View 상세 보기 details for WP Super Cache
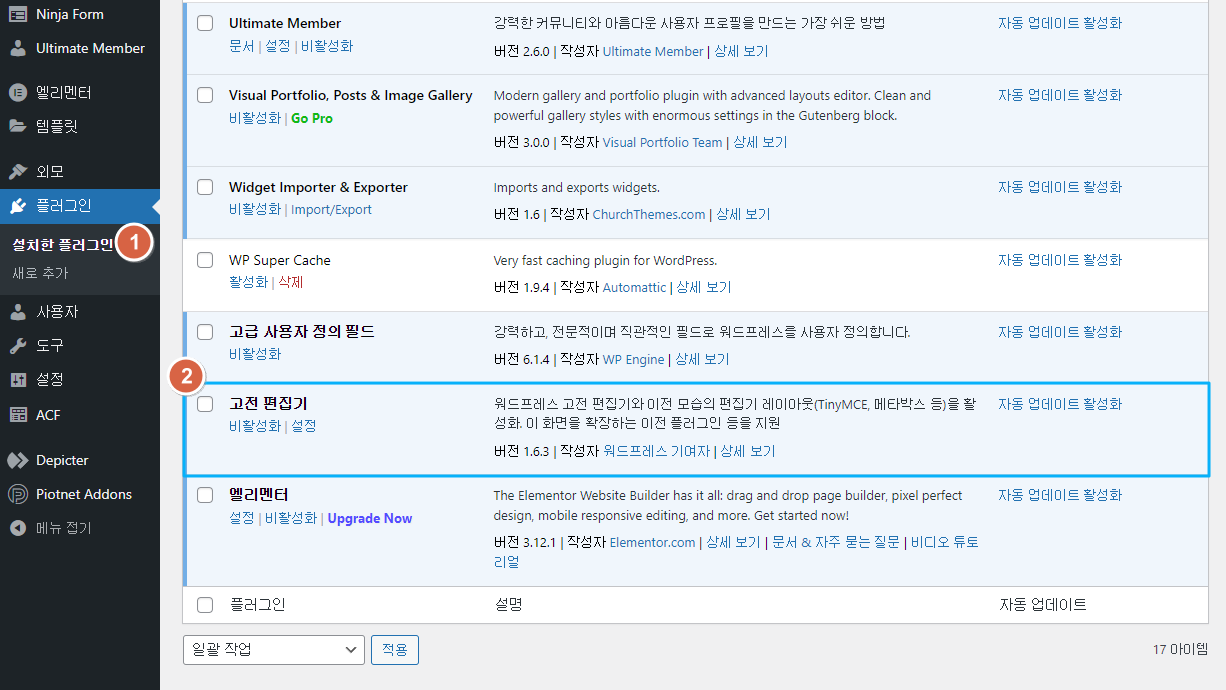 [704, 287]
